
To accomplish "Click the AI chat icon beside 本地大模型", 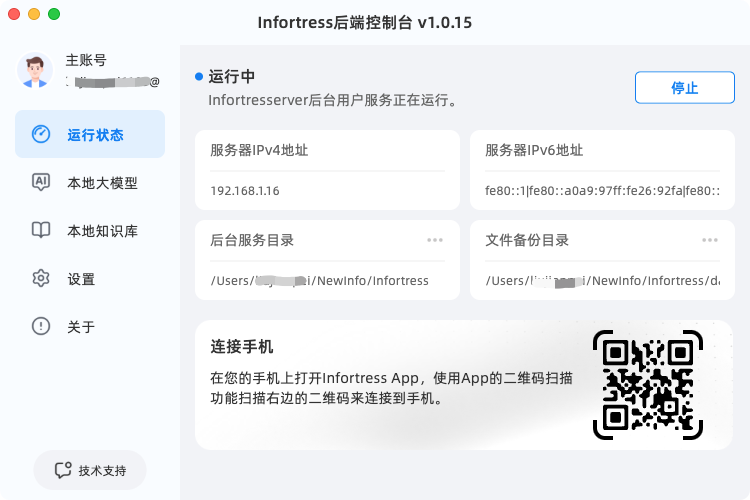I will point(41,182).
